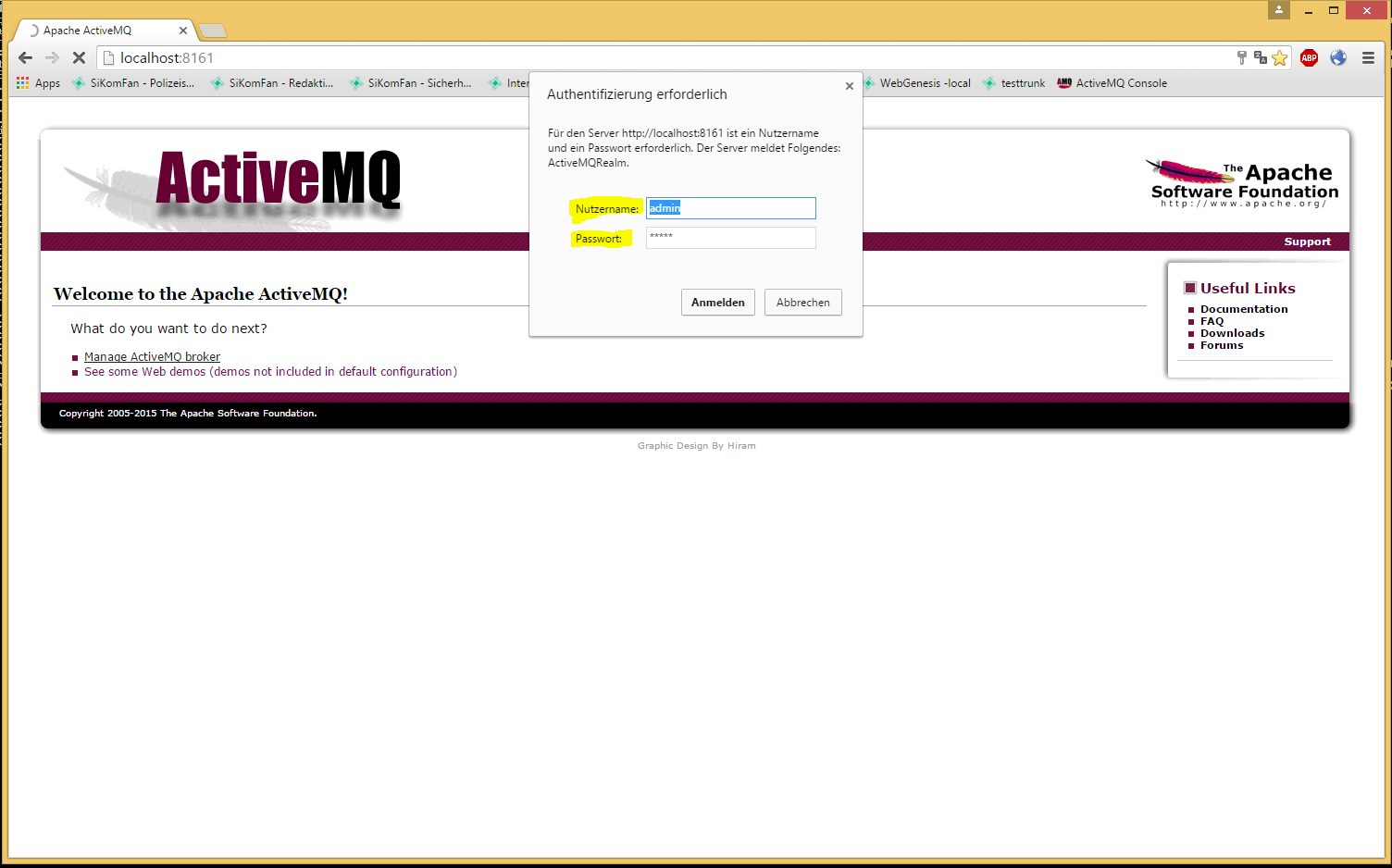Click the Passwort input field
1392x868 pixels.
(730, 238)
